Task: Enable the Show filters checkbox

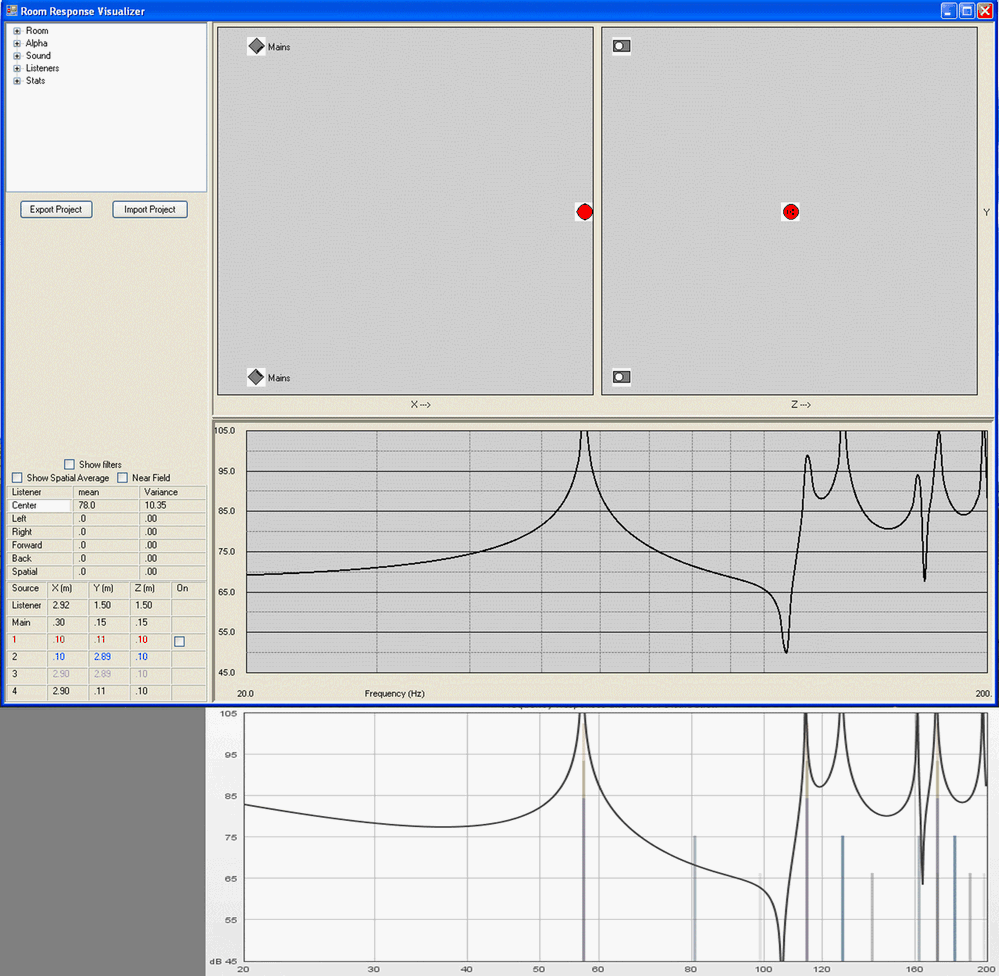Action: (69, 464)
